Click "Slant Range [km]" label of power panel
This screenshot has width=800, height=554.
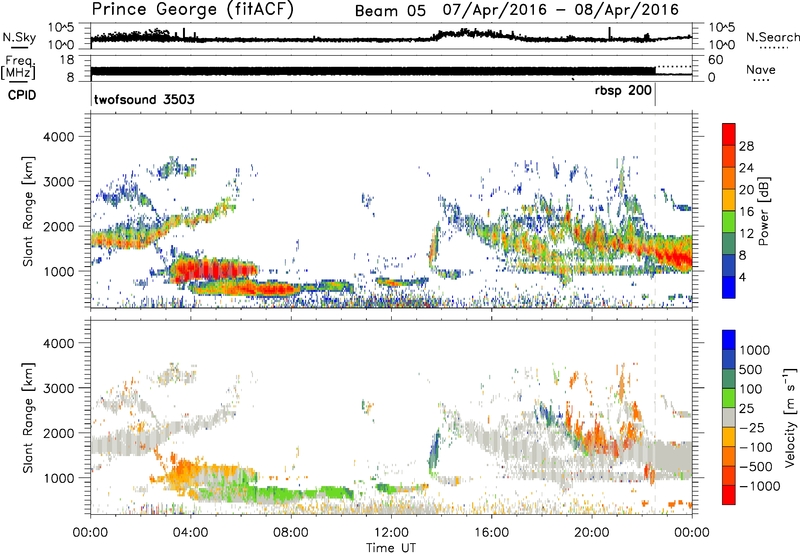coord(28,211)
